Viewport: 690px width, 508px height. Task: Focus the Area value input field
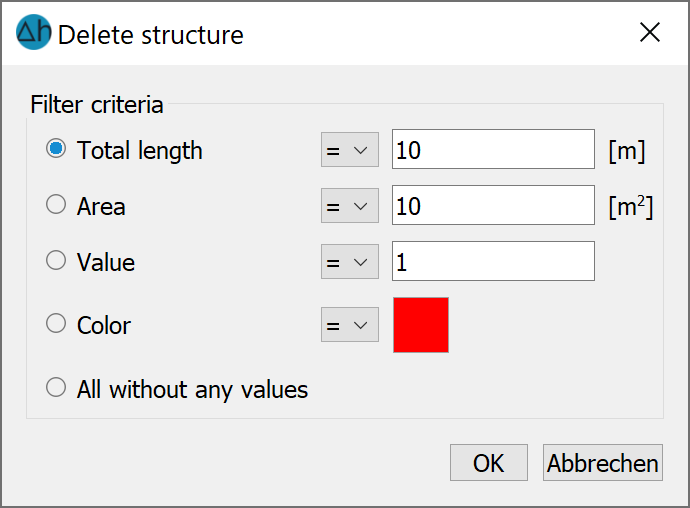click(493, 205)
